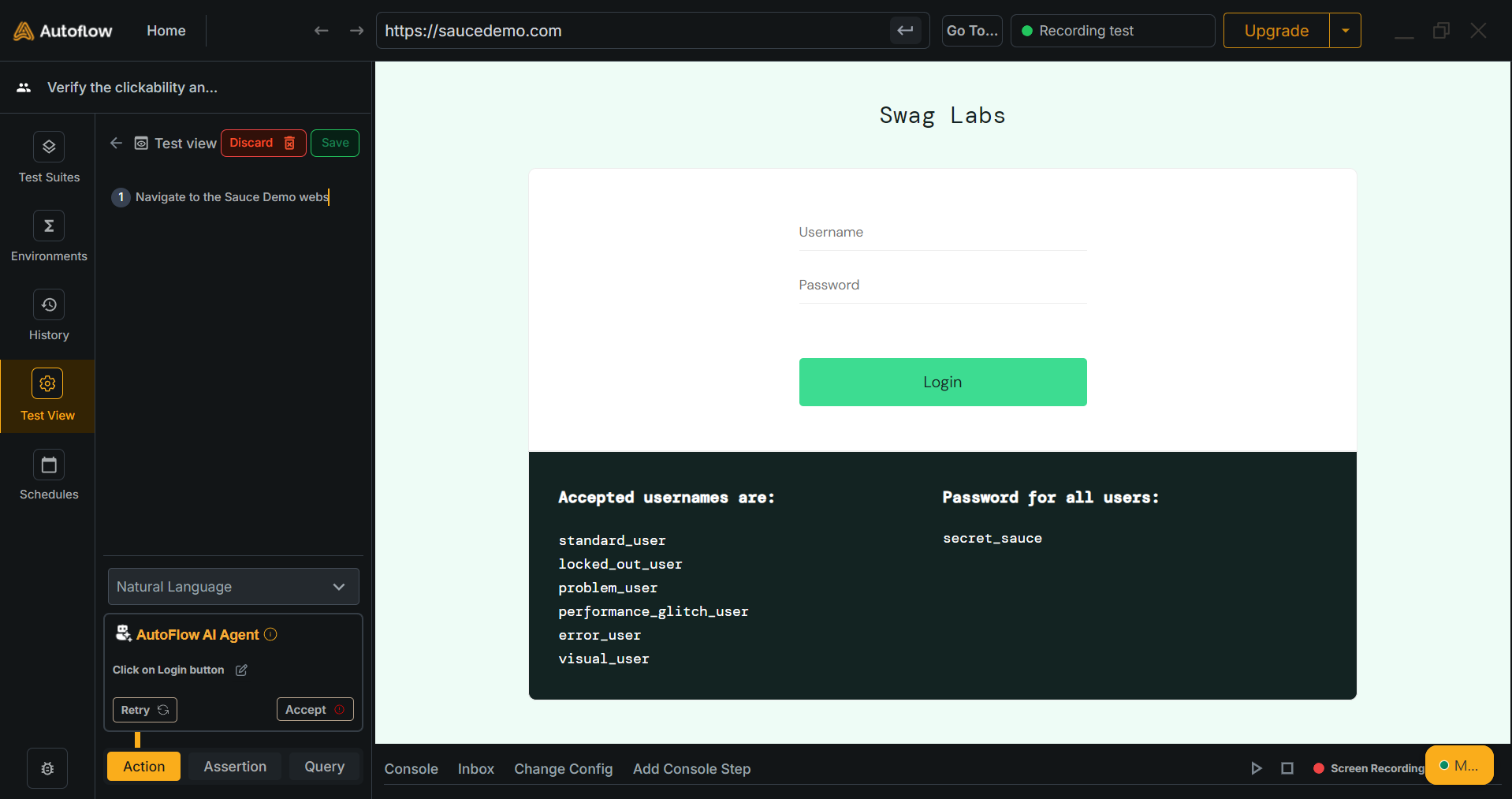Click the 'Click on Login button' suggestion text
Viewport: 1512px width, 799px height.
[x=169, y=670]
